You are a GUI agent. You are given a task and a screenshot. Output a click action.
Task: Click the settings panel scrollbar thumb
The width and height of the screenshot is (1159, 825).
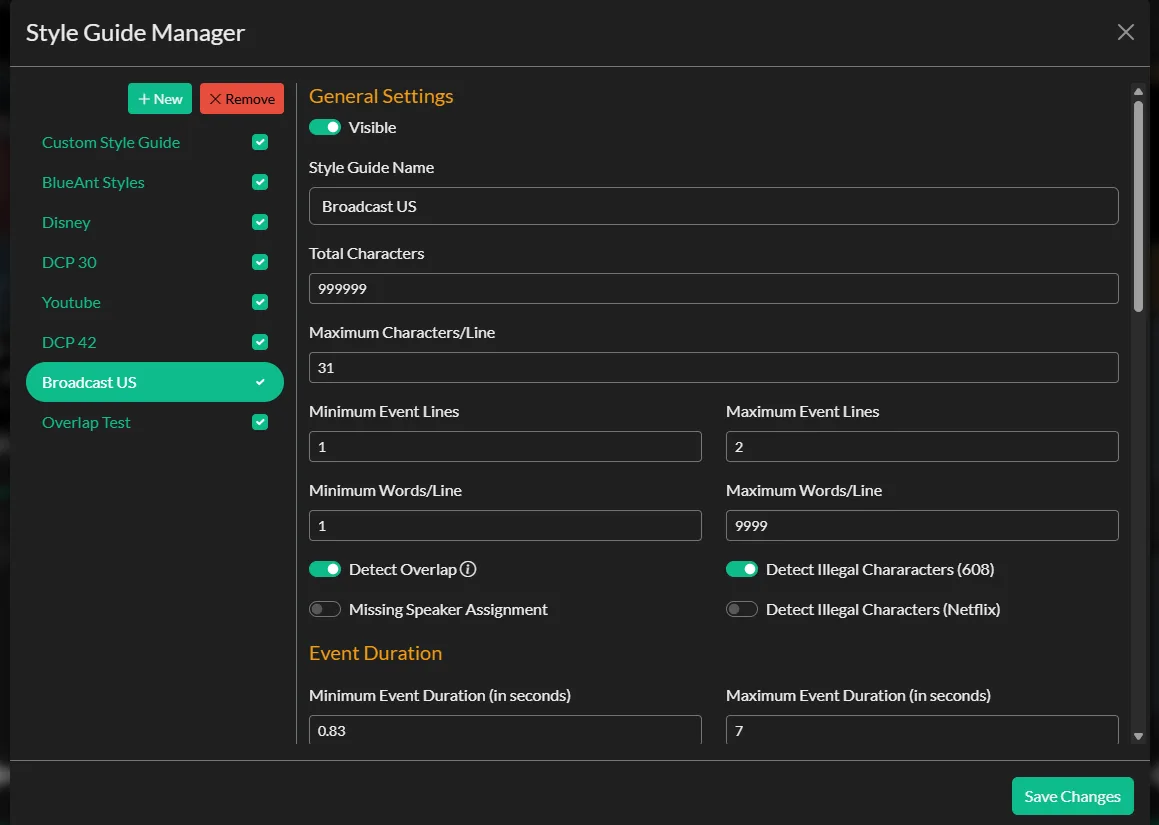coord(1138,206)
